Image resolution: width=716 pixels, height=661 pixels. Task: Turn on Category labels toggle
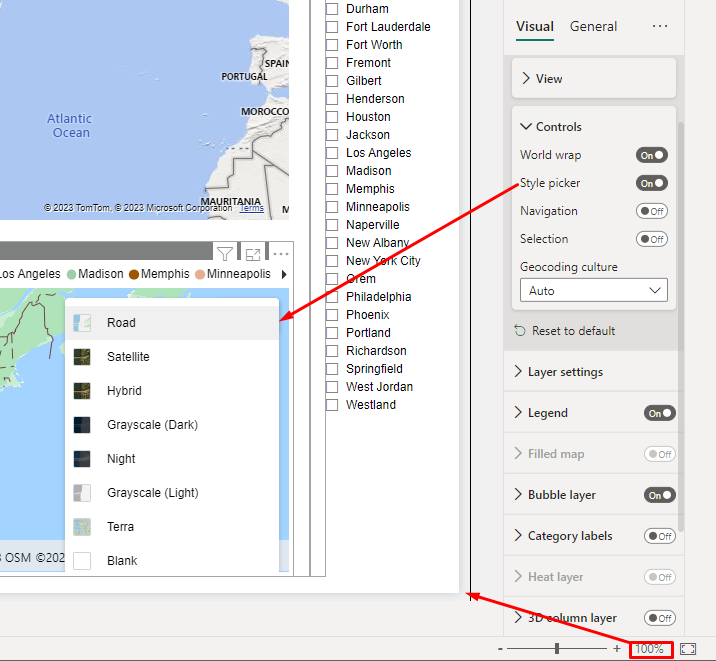click(660, 536)
